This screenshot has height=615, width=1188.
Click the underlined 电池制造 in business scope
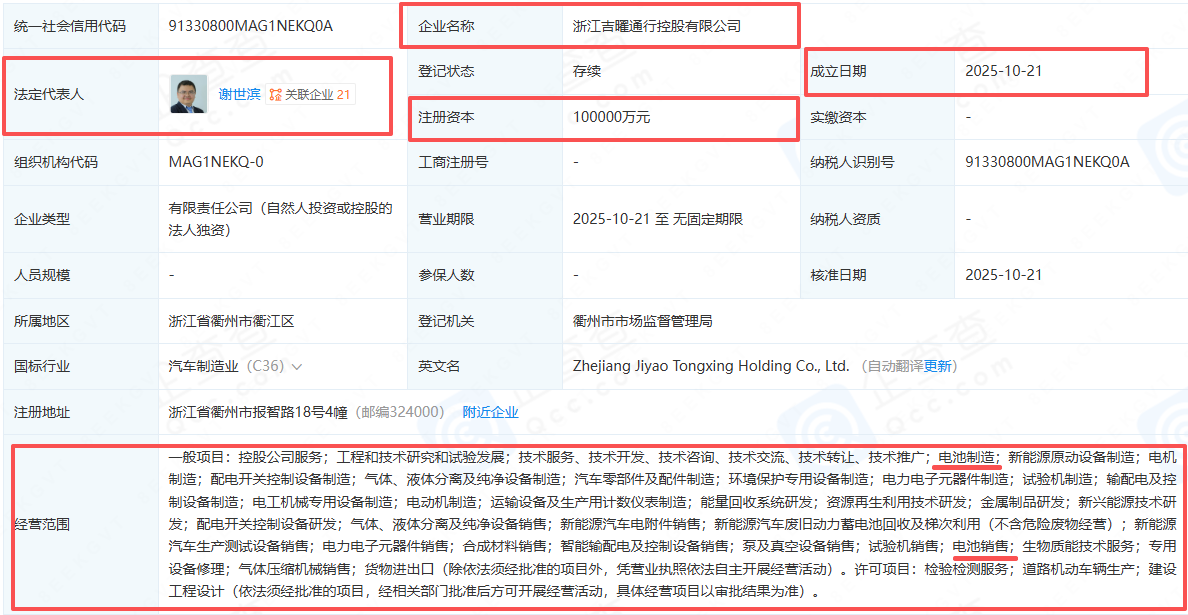965,457
